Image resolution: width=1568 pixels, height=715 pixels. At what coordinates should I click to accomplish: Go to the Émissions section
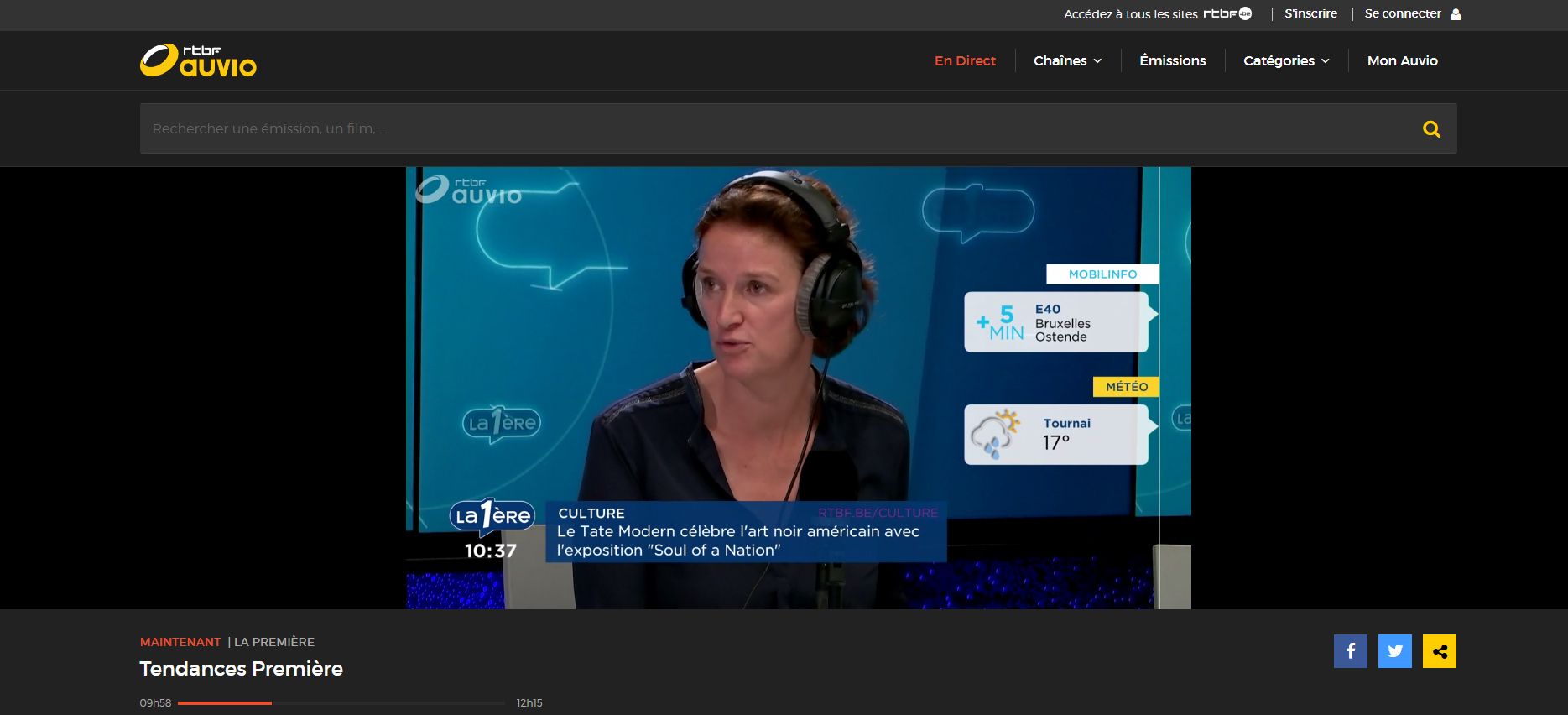(1172, 60)
